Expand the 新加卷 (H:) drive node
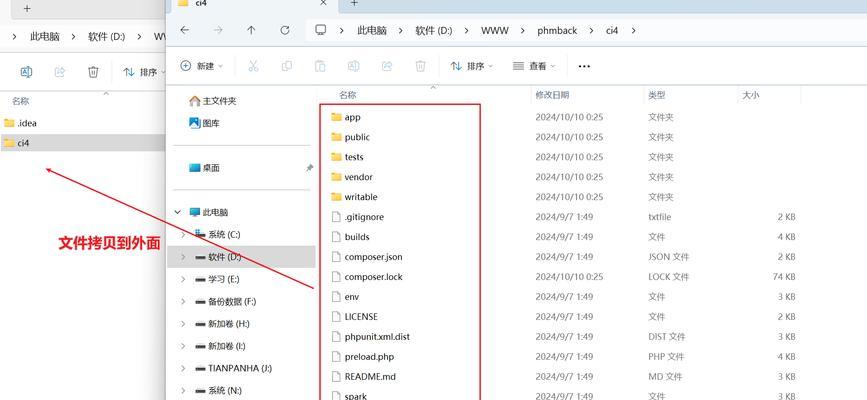This screenshot has height=400, width=867. tap(183, 324)
